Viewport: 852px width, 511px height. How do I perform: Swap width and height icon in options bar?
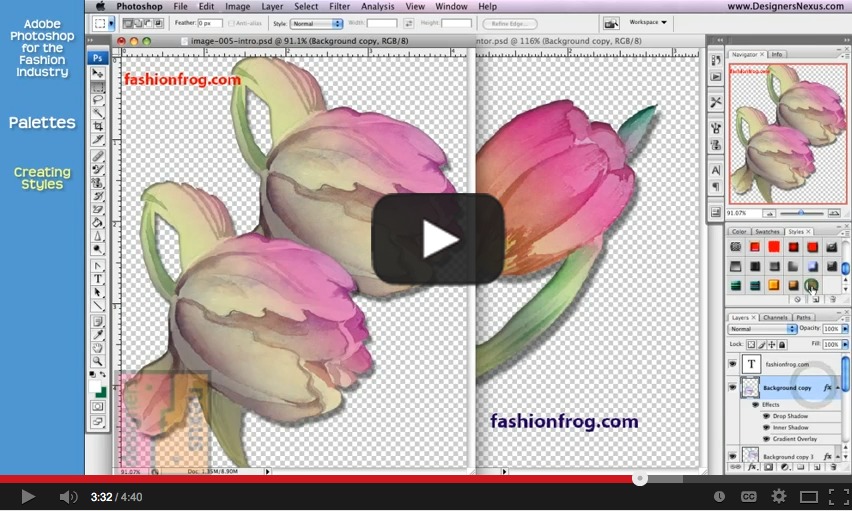pos(409,23)
